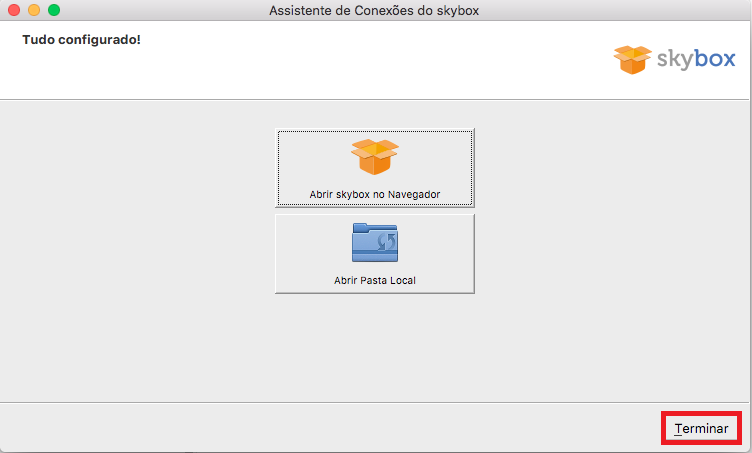This screenshot has height=453, width=752.
Task: Minimize window with the yellow button
Action: [x=34, y=10]
